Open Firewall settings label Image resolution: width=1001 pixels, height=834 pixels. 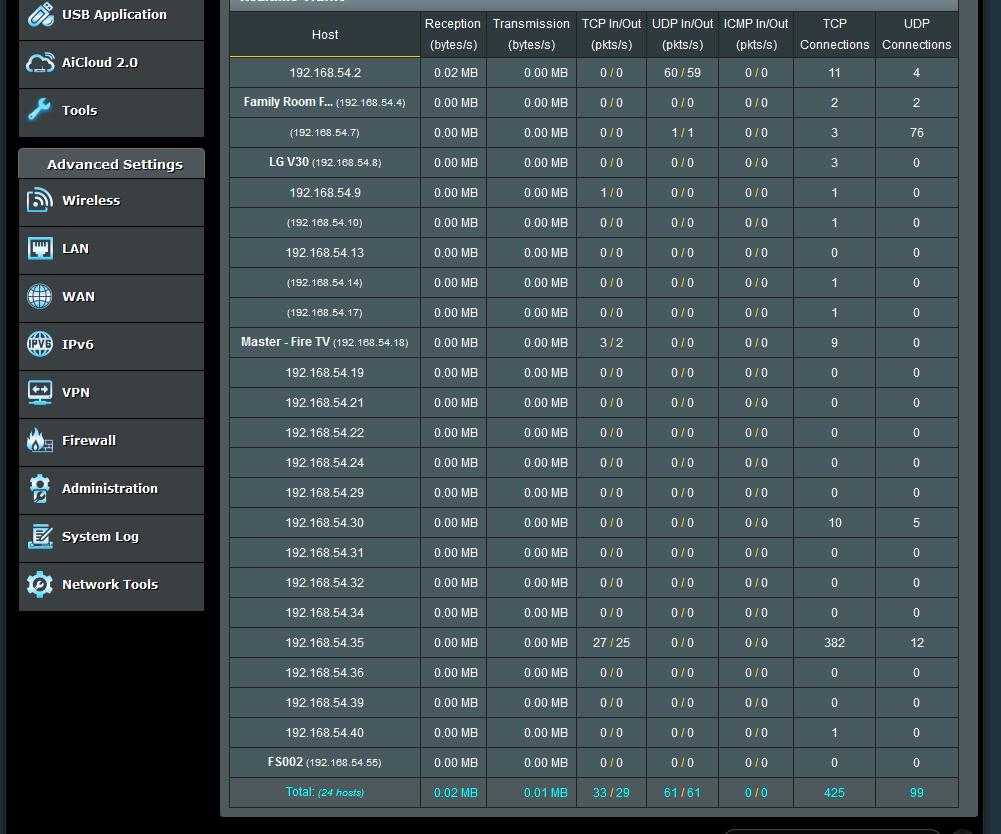pos(89,440)
